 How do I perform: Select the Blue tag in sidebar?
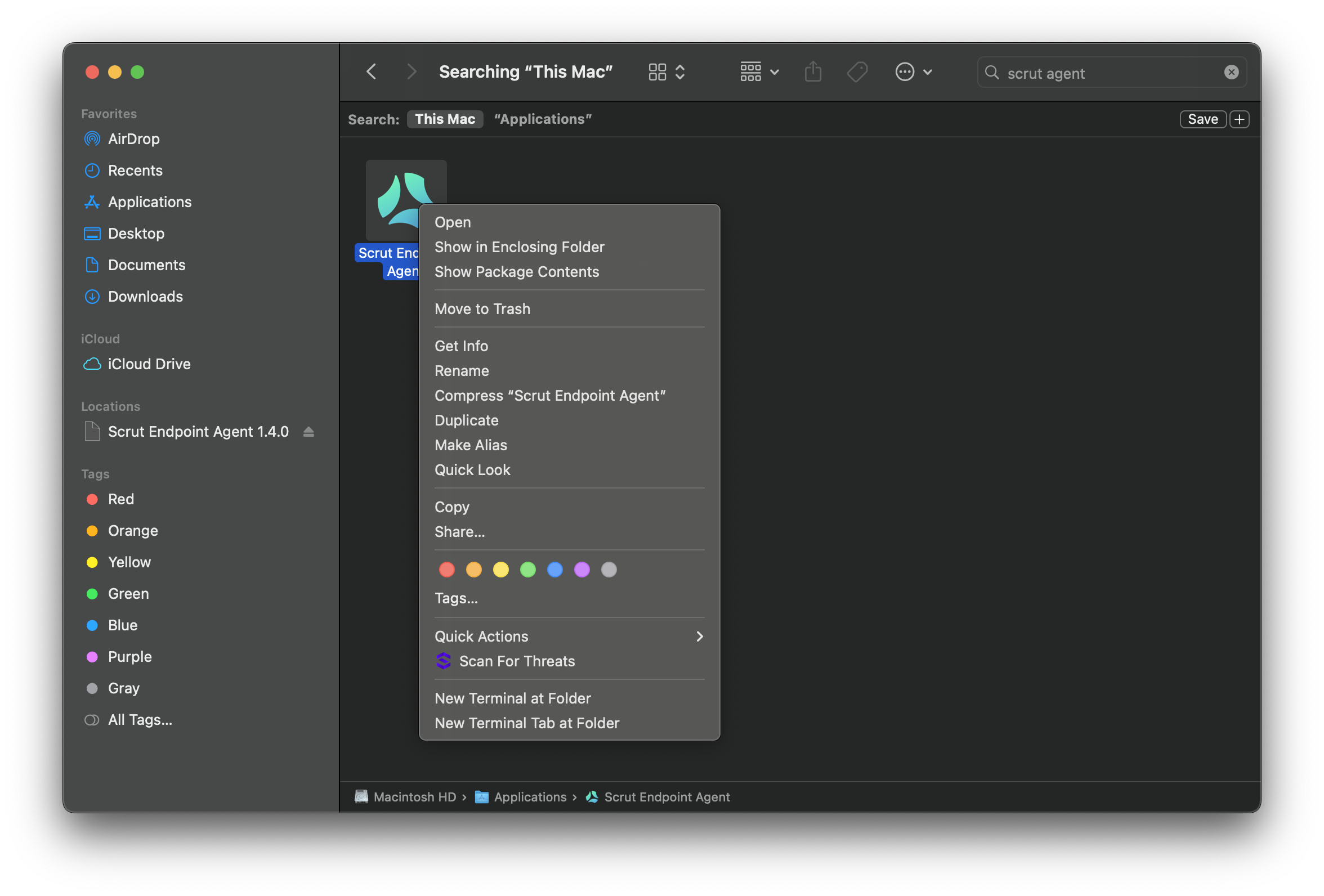(111, 625)
